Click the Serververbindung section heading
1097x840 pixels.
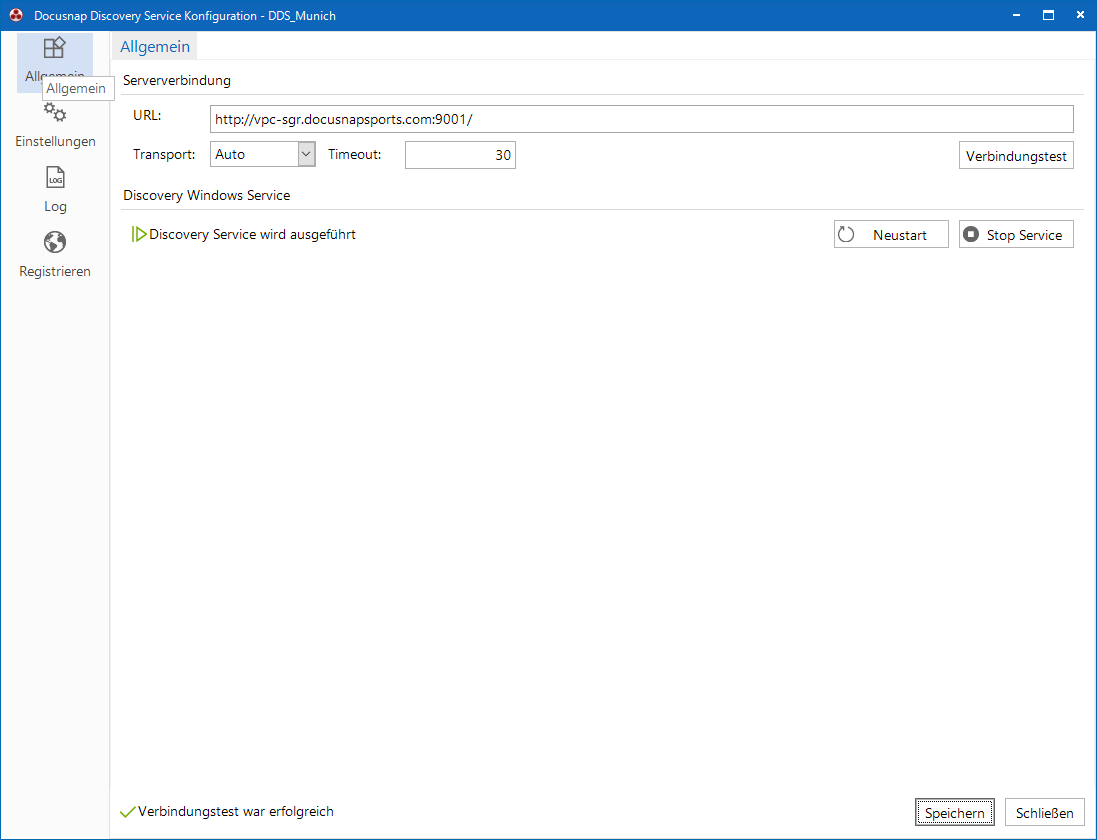pyautogui.click(x=176, y=80)
